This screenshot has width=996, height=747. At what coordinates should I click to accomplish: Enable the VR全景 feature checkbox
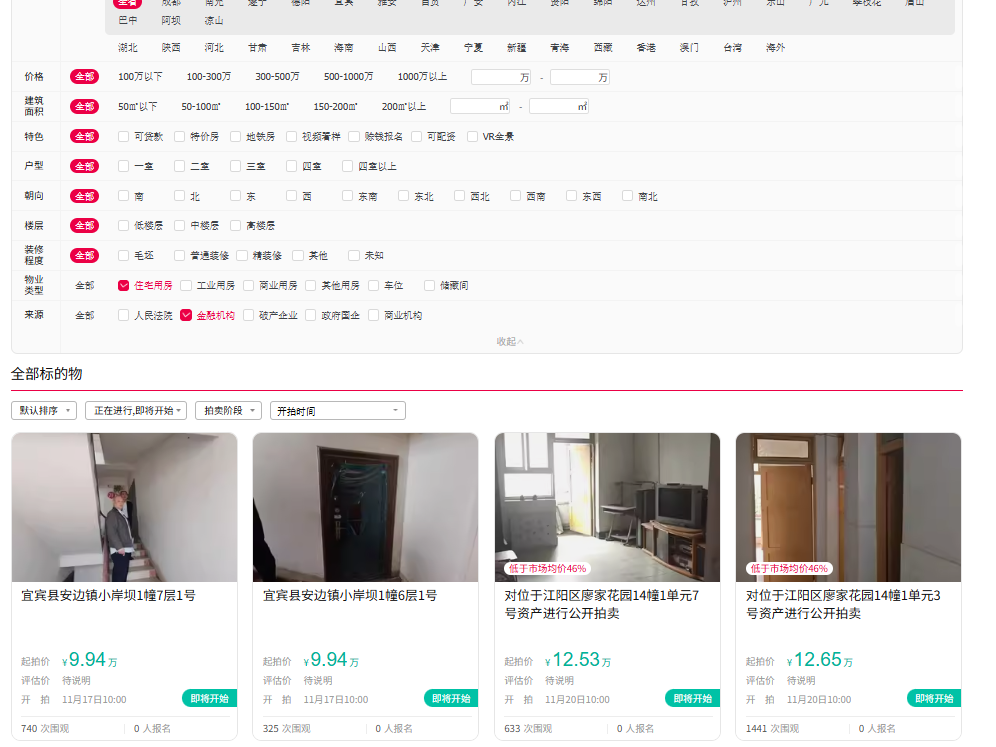point(473,136)
